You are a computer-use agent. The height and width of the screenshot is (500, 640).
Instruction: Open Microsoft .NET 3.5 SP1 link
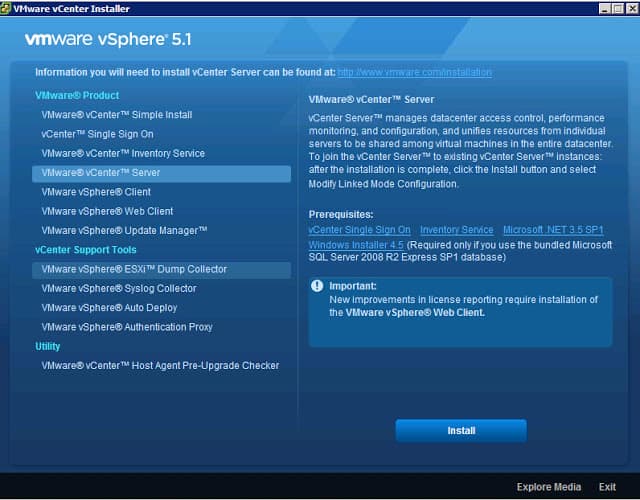pos(553,230)
